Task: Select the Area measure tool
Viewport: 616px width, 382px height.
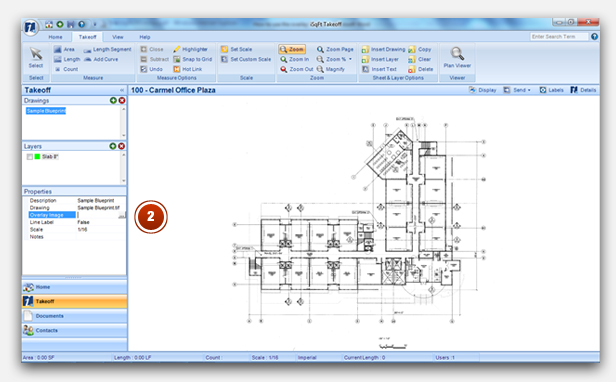Action: pos(64,49)
